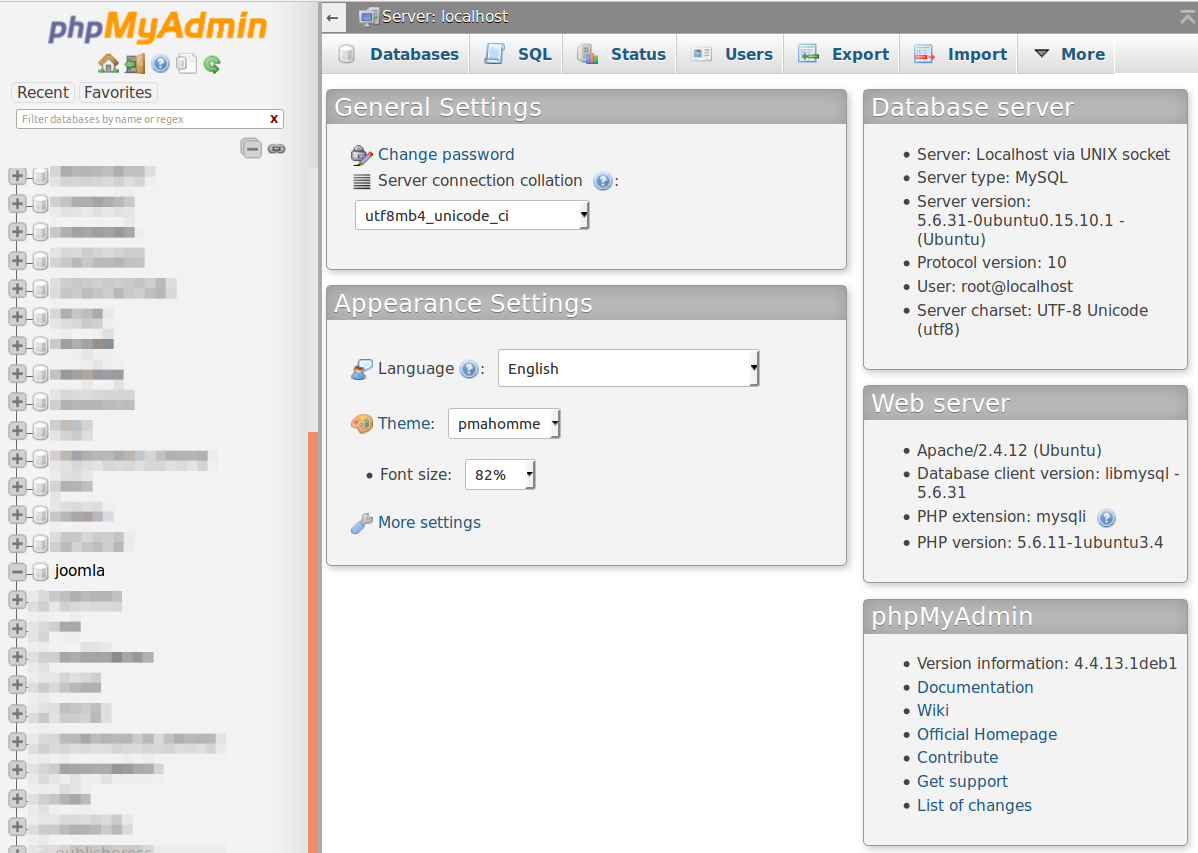Click the collapse all databases icon
This screenshot has width=1198, height=853.
tap(251, 148)
